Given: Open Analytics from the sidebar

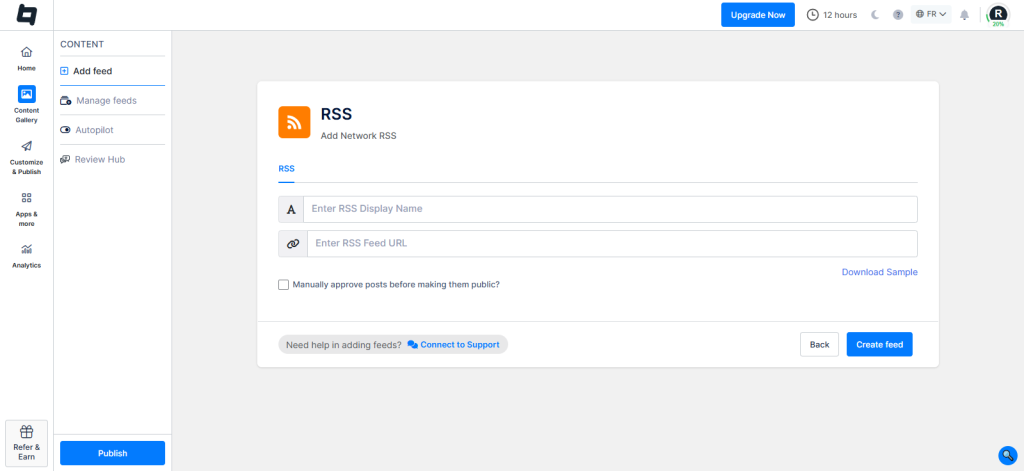Looking at the screenshot, I should 26,250.
